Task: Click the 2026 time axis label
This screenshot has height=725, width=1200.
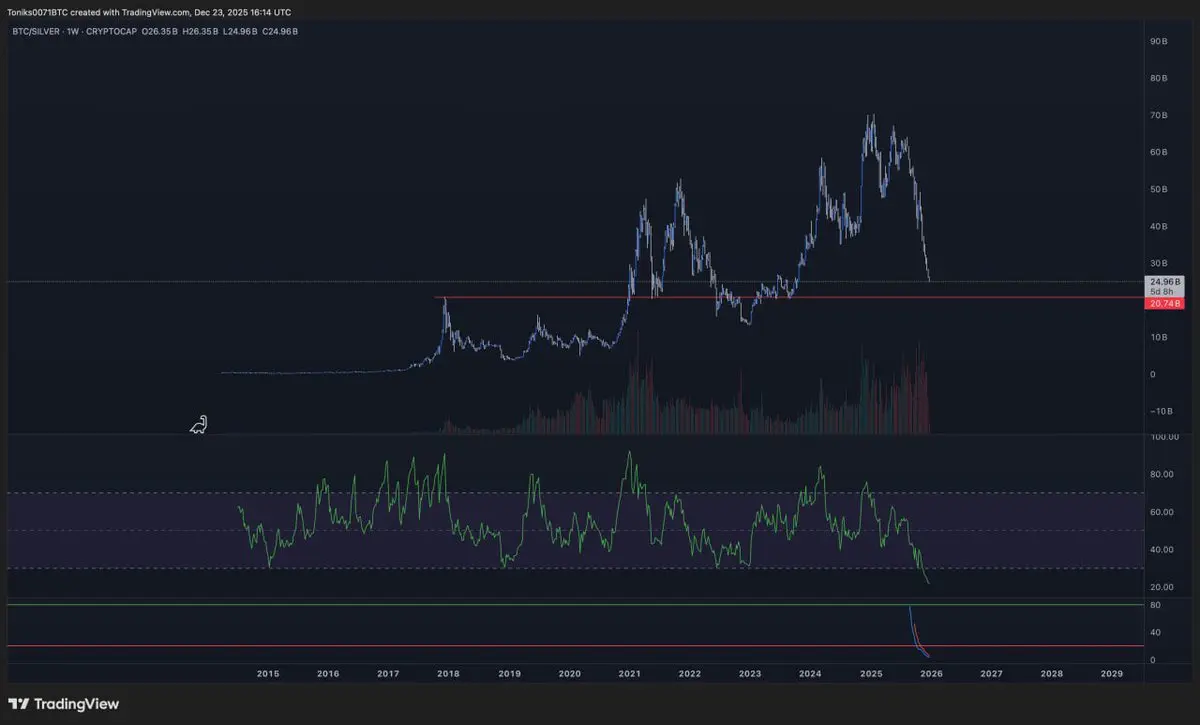Action: 931,674
